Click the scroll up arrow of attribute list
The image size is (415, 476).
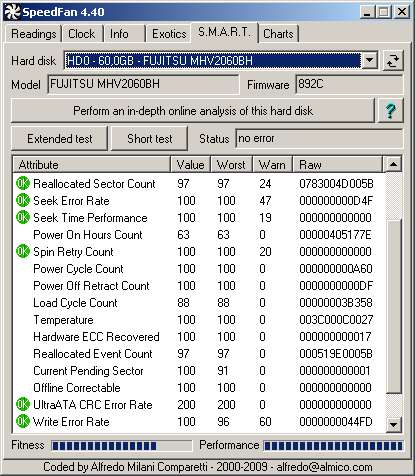point(393,164)
